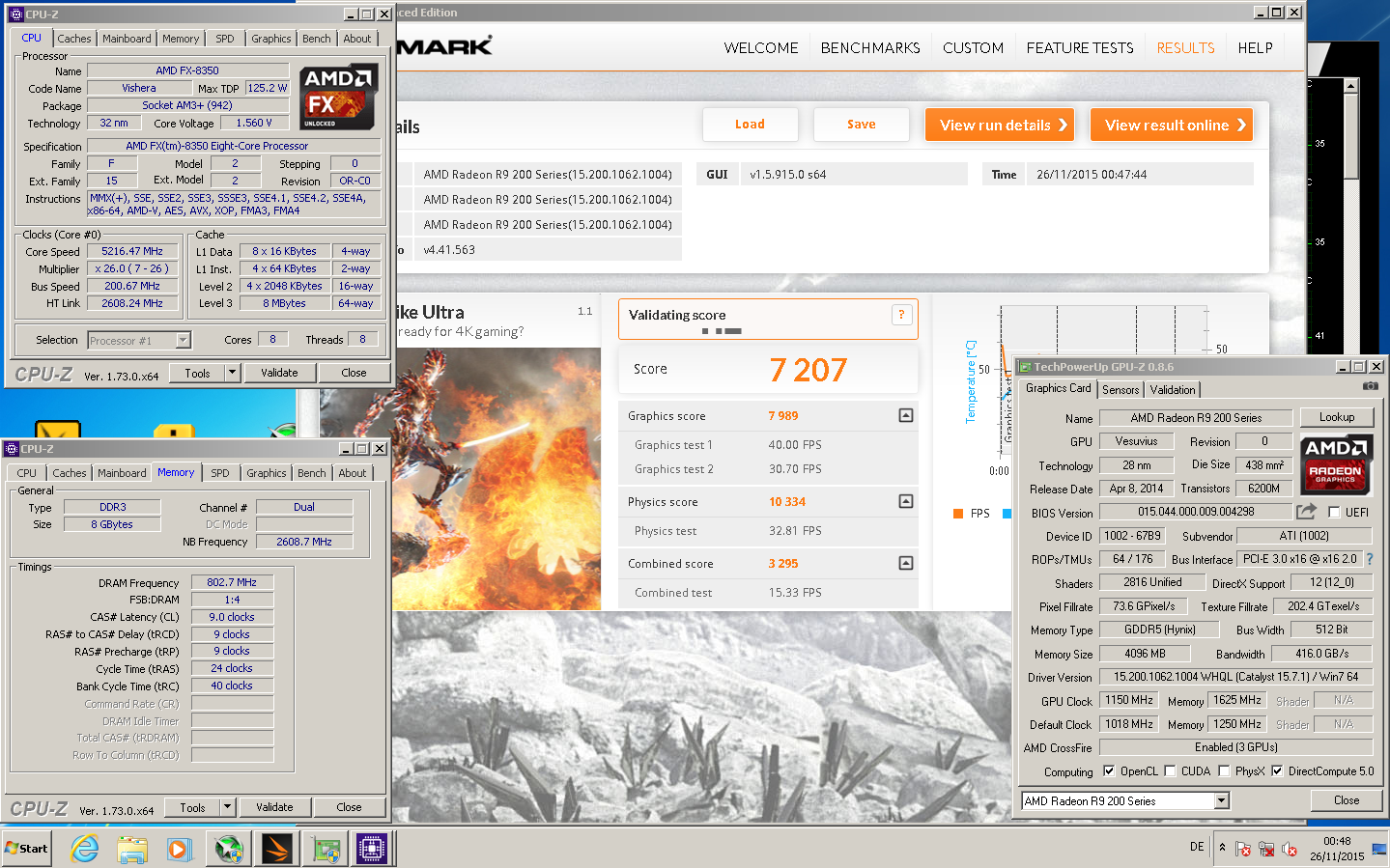Switch to 3DMark orange taskbar icon

[x=276, y=849]
